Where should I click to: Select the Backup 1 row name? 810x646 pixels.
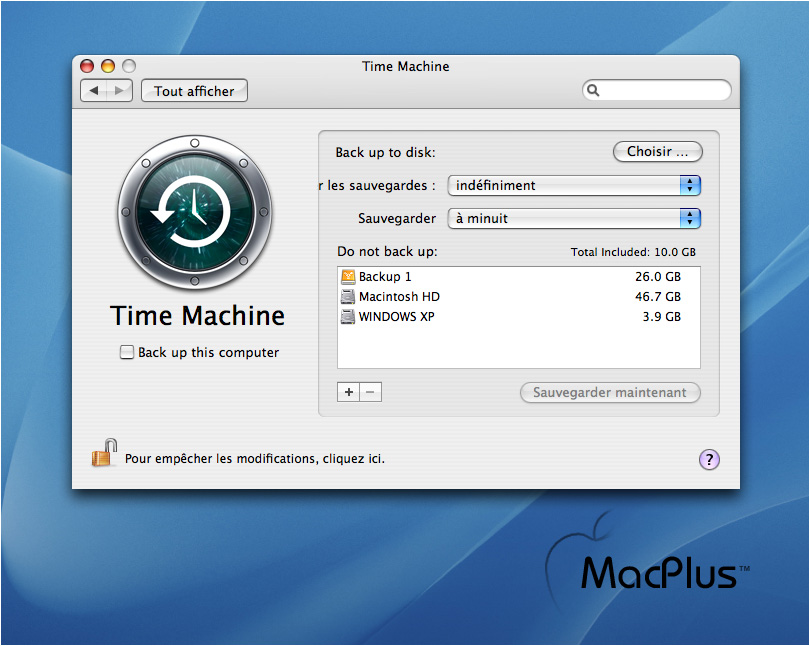pyautogui.click(x=385, y=277)
